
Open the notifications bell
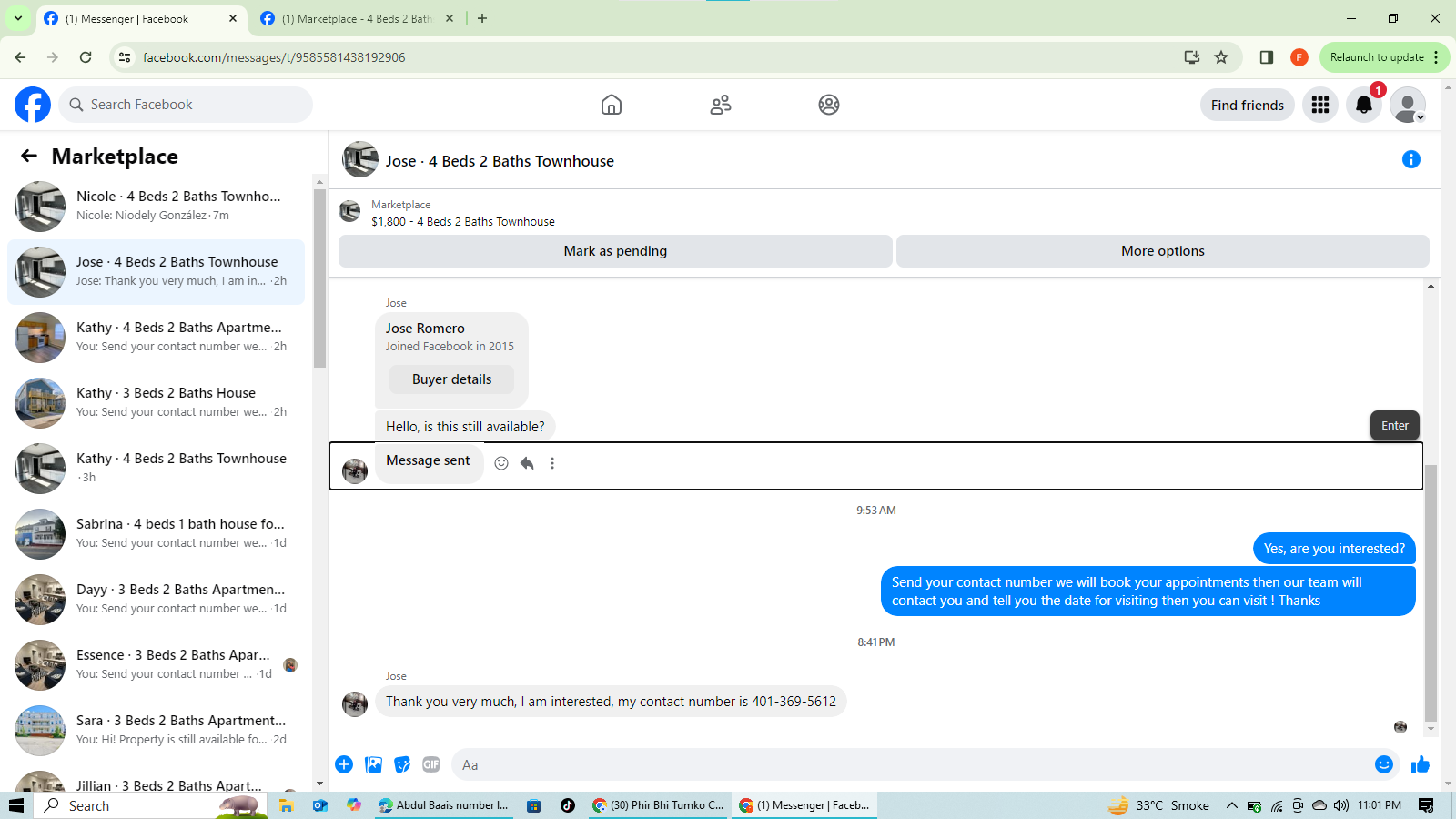[1364, 105]
